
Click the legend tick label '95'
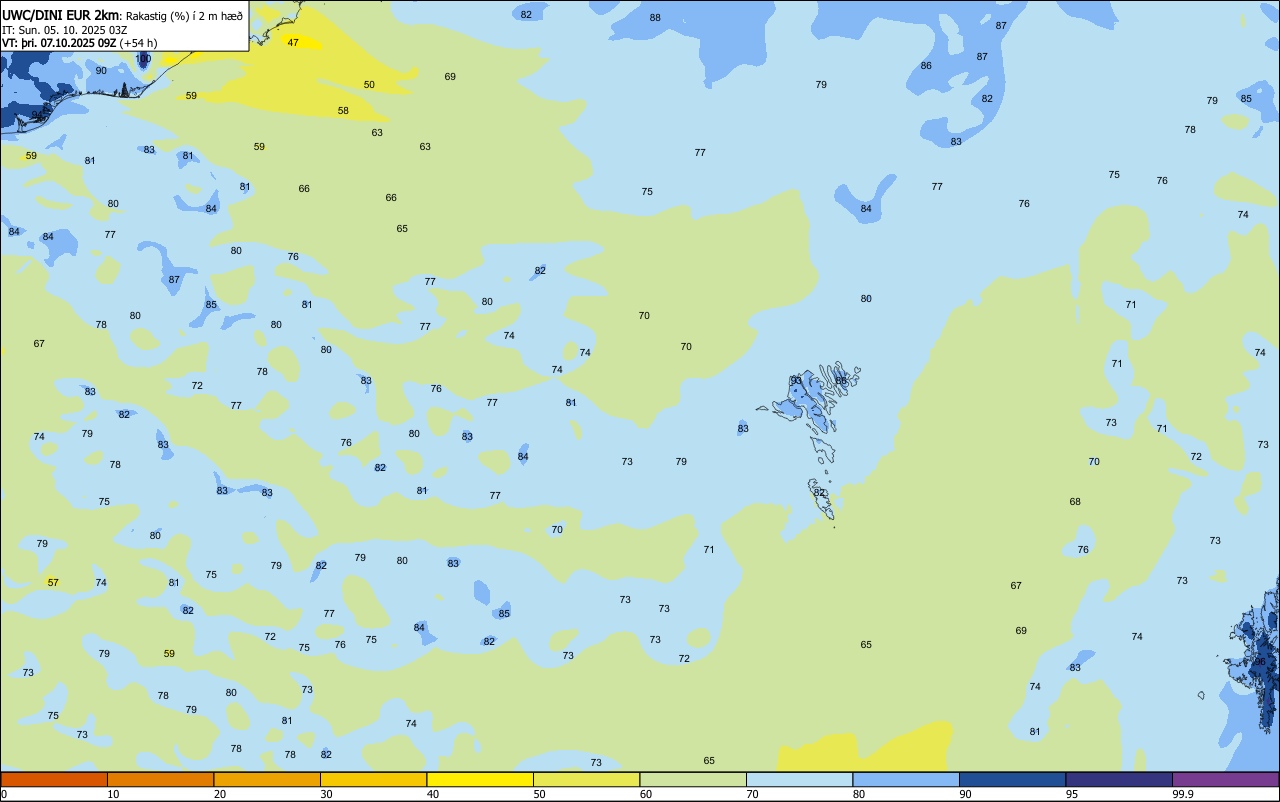pyautogui.click(x=1071, y=794)
